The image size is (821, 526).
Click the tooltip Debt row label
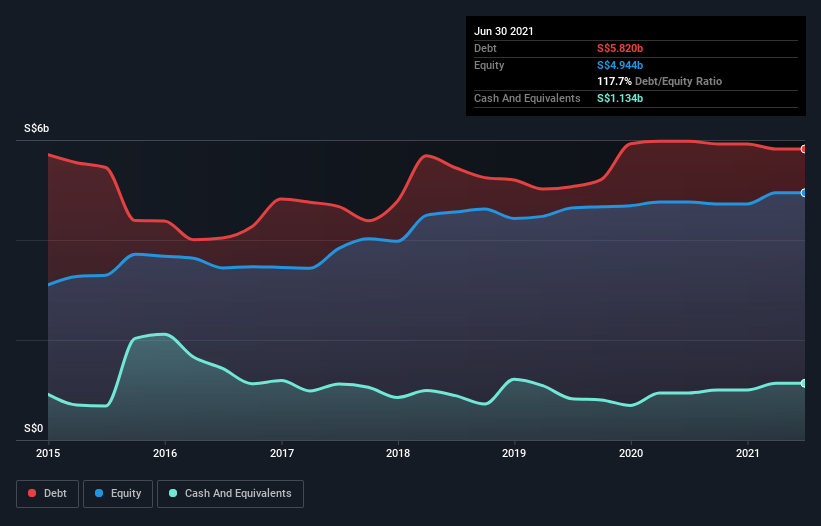coord(485,48)
